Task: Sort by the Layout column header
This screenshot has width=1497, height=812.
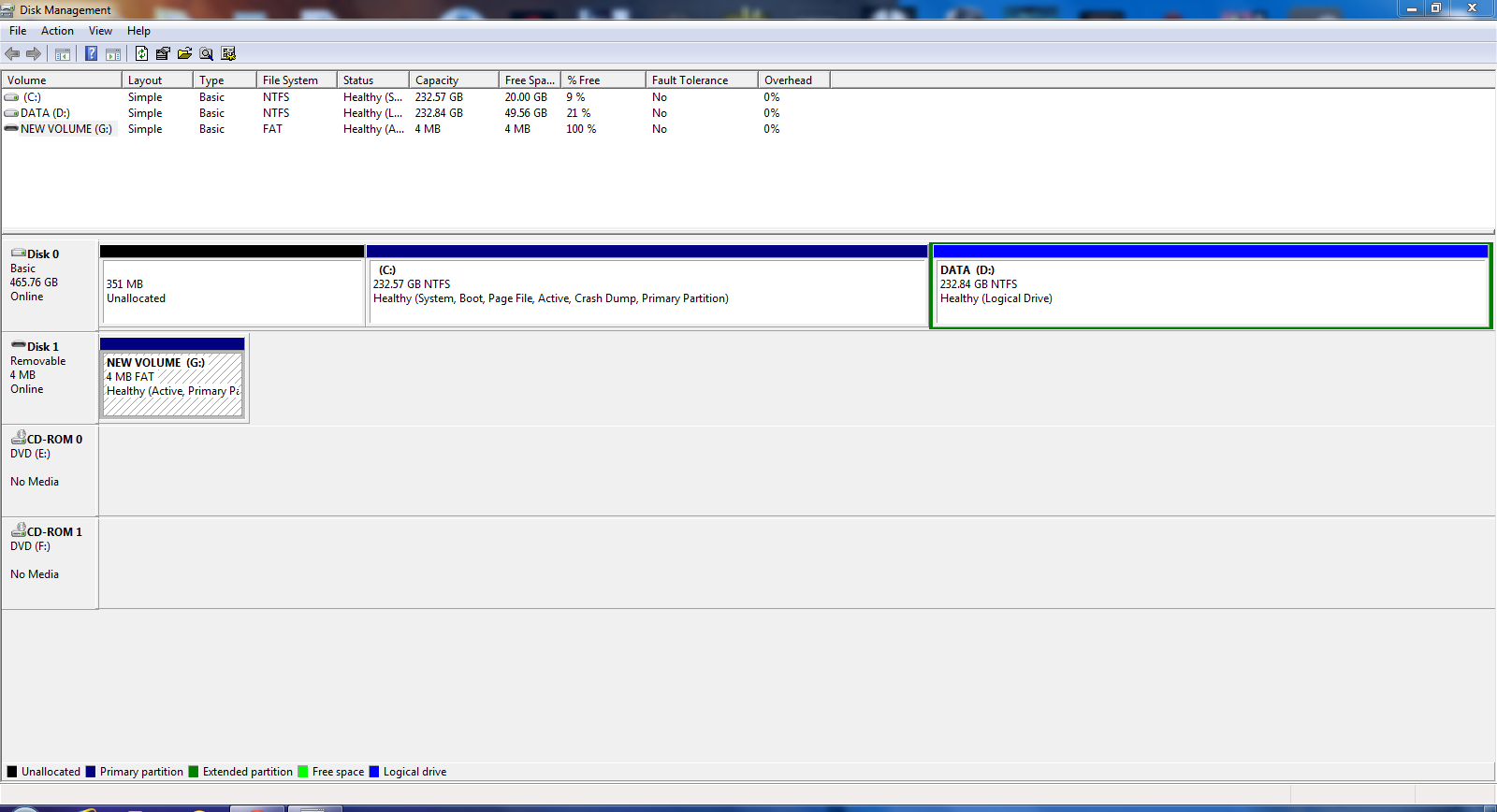Action: (157, 80)
